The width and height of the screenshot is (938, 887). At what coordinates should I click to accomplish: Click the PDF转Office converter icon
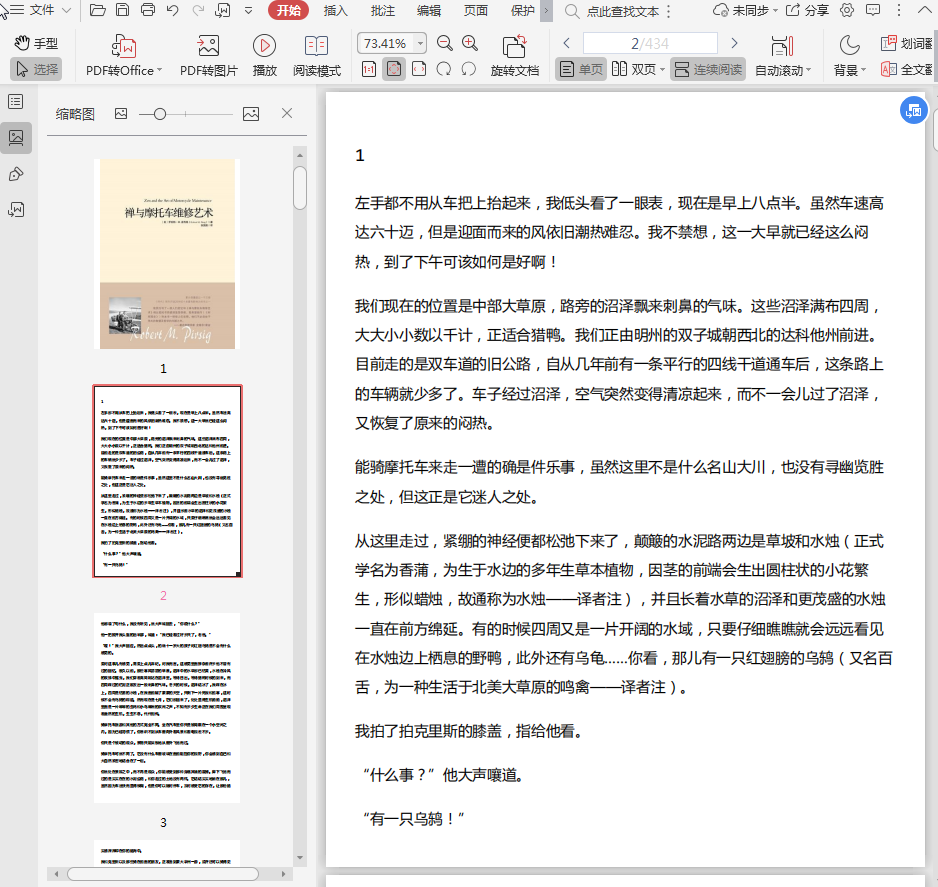point(125,46)
